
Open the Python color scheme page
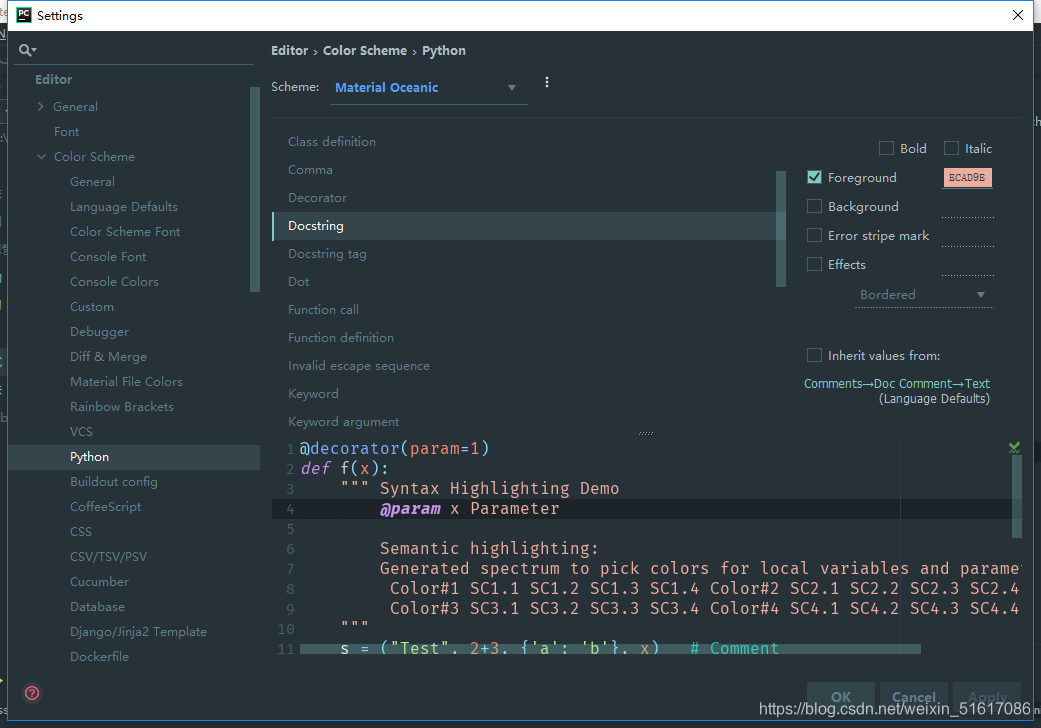(x=134, y=457)
